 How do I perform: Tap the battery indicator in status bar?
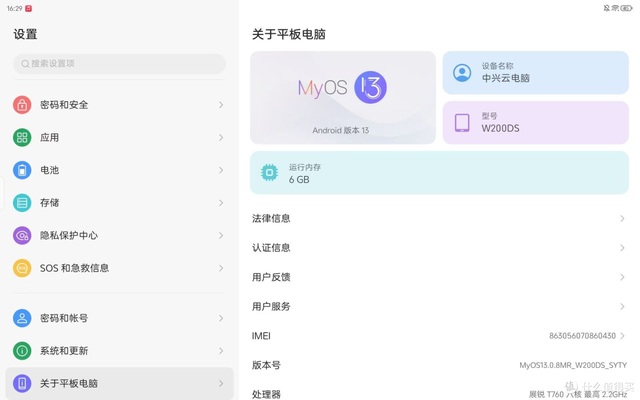[x=627, y=8]
